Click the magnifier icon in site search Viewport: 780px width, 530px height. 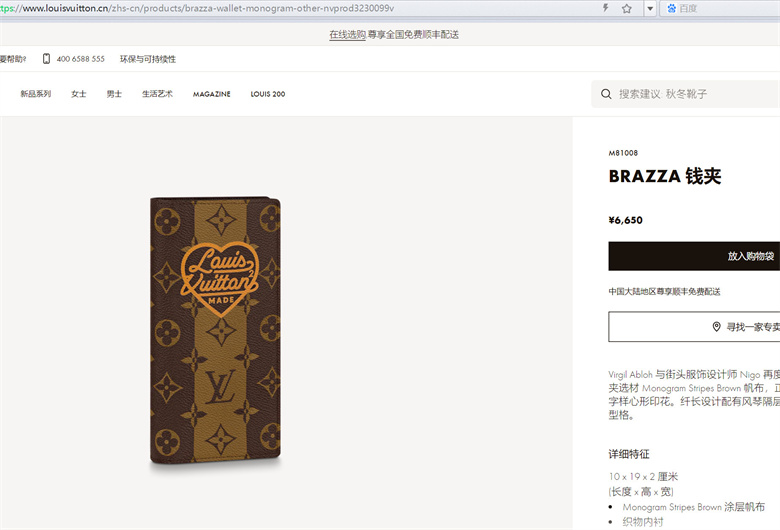coord(606,94)
